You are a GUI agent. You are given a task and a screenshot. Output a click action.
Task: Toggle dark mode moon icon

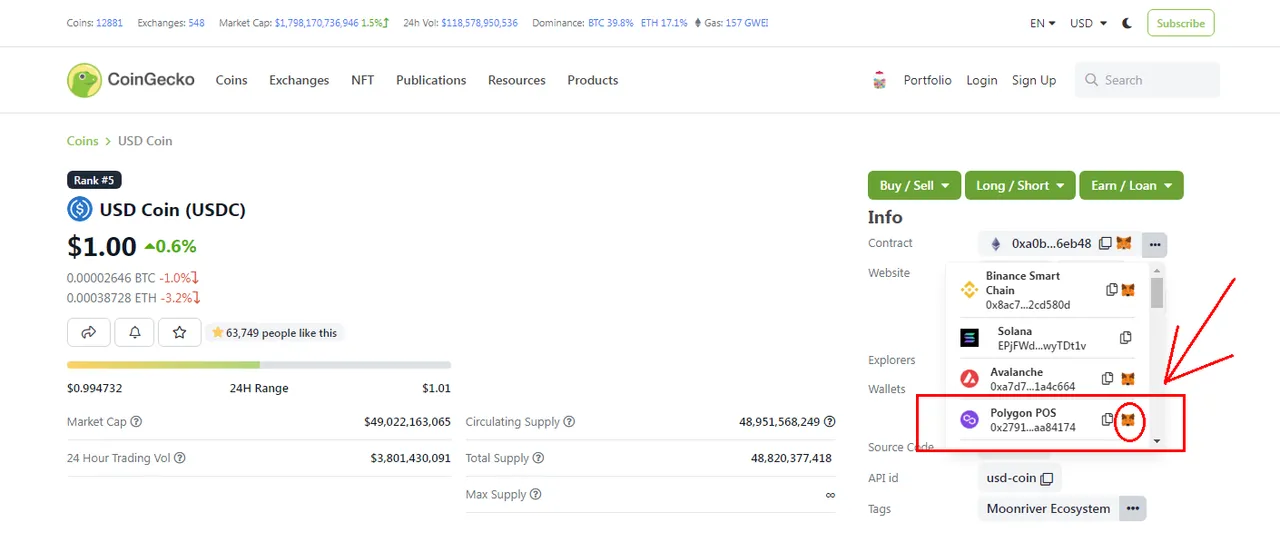(1128, 23)
